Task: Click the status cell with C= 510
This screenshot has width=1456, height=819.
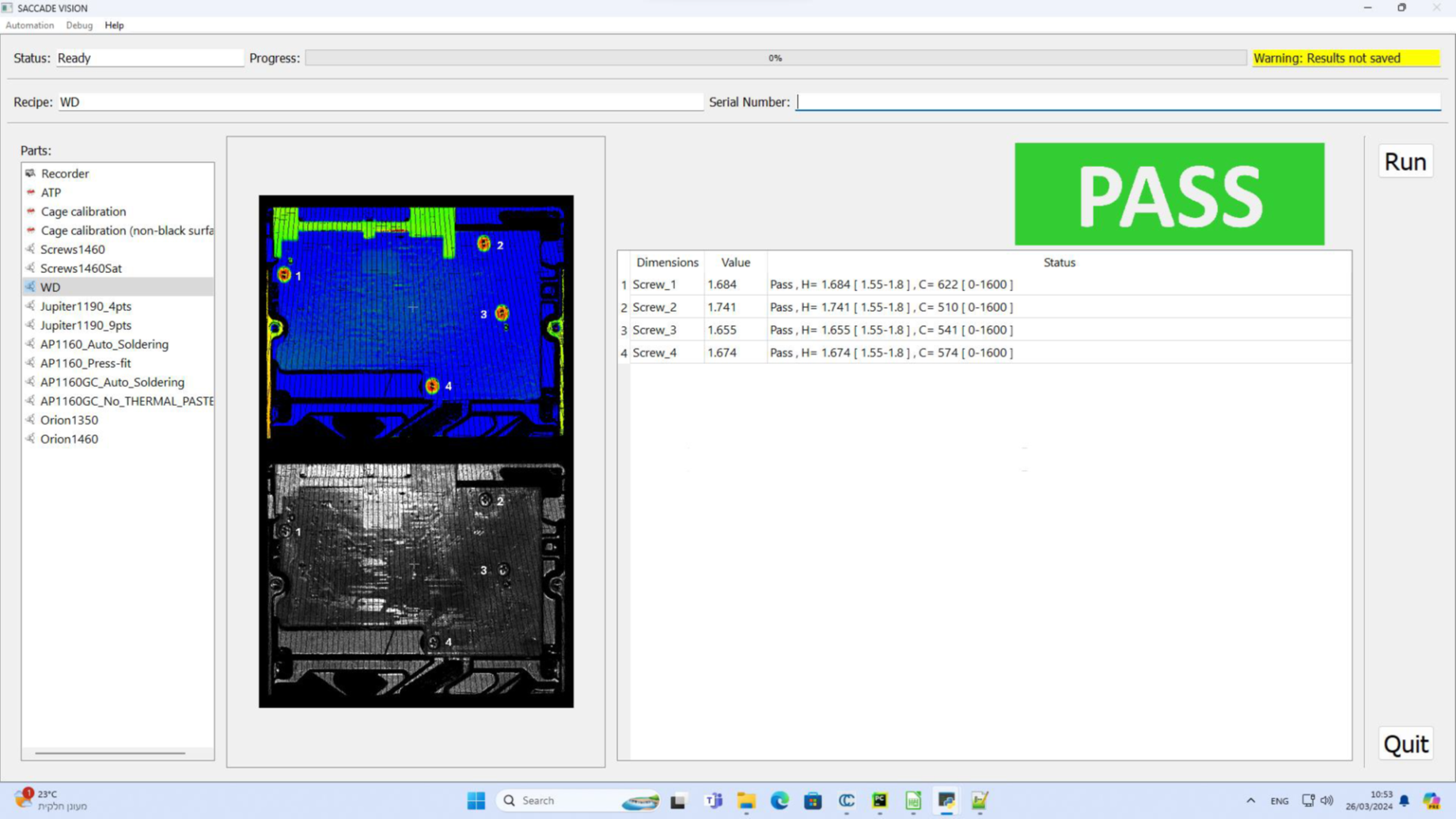Action: pos(1059,307)
